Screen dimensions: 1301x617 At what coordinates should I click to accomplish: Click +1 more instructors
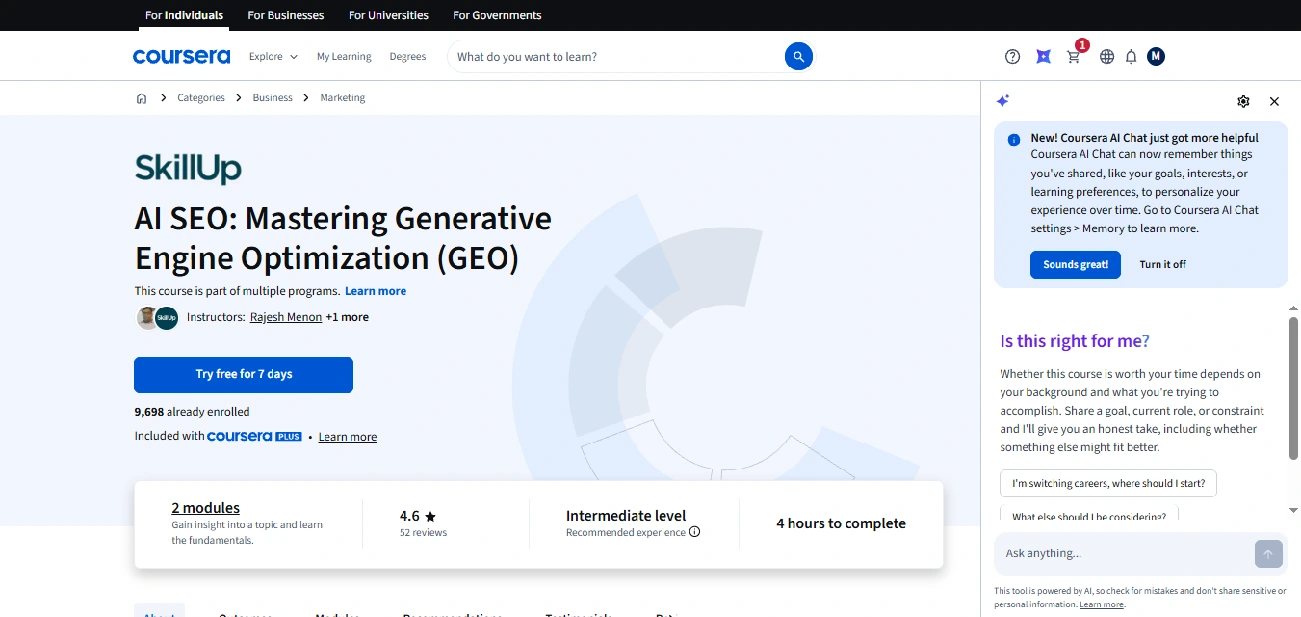click(x=347, y=317)
